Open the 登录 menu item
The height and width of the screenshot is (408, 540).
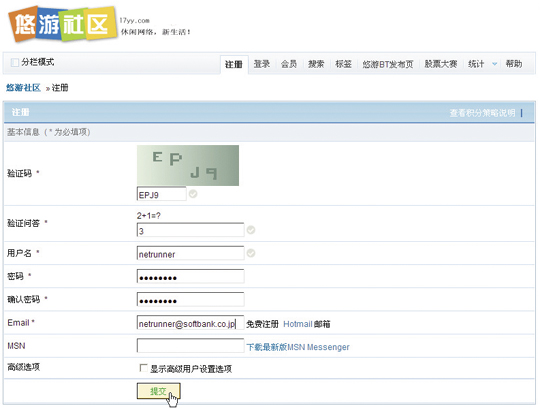[262, 64]
